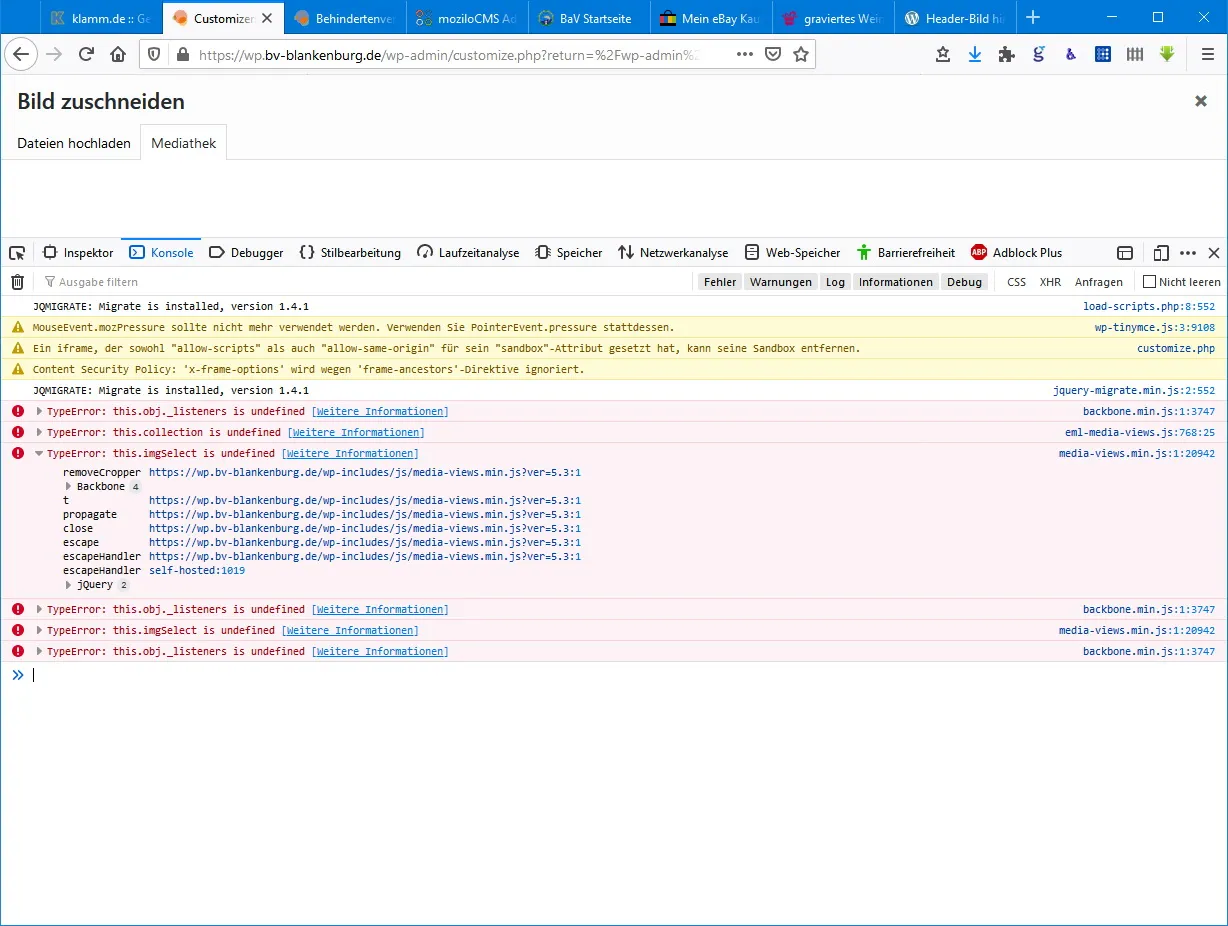Open the Speicher panel

click(569, 253)
